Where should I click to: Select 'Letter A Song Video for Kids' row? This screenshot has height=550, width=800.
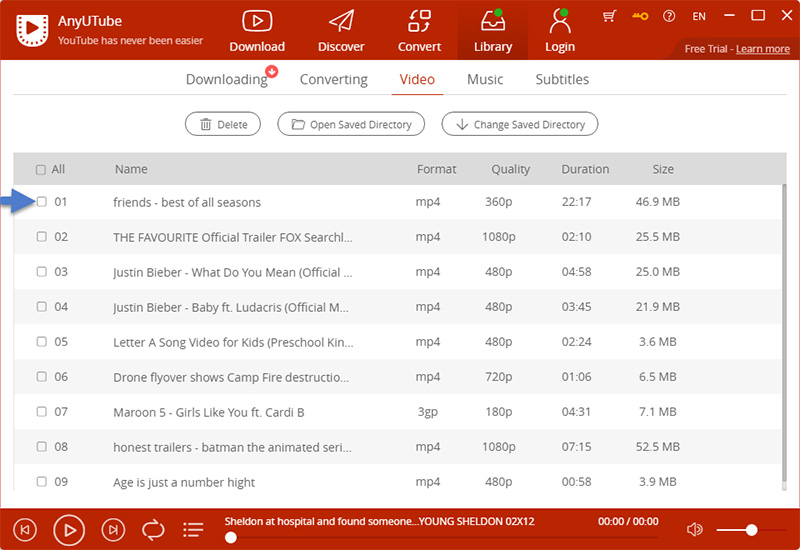point(397,342)
